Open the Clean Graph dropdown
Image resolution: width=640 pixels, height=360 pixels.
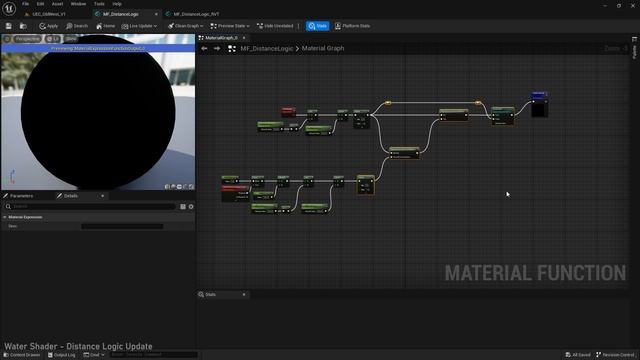click(x=186, y=26)
